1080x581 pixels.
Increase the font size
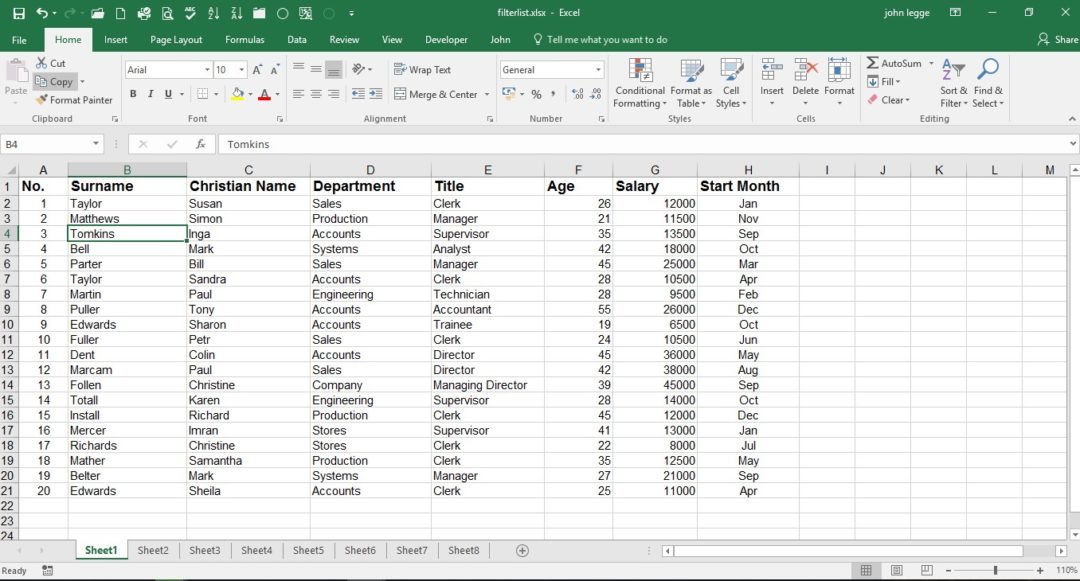click(257, 70)
